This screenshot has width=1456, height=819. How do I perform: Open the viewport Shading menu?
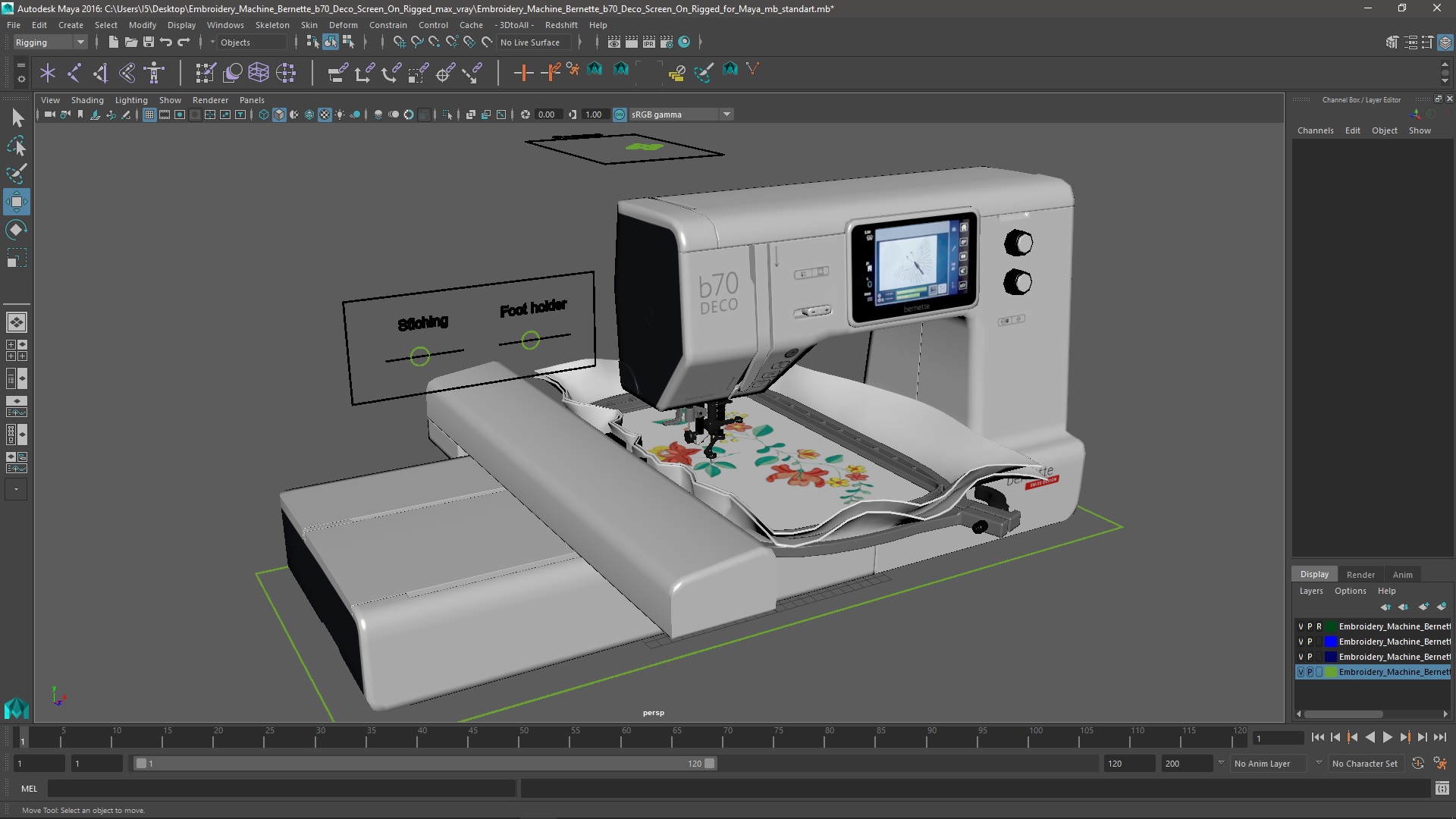(x=87, y=100)
